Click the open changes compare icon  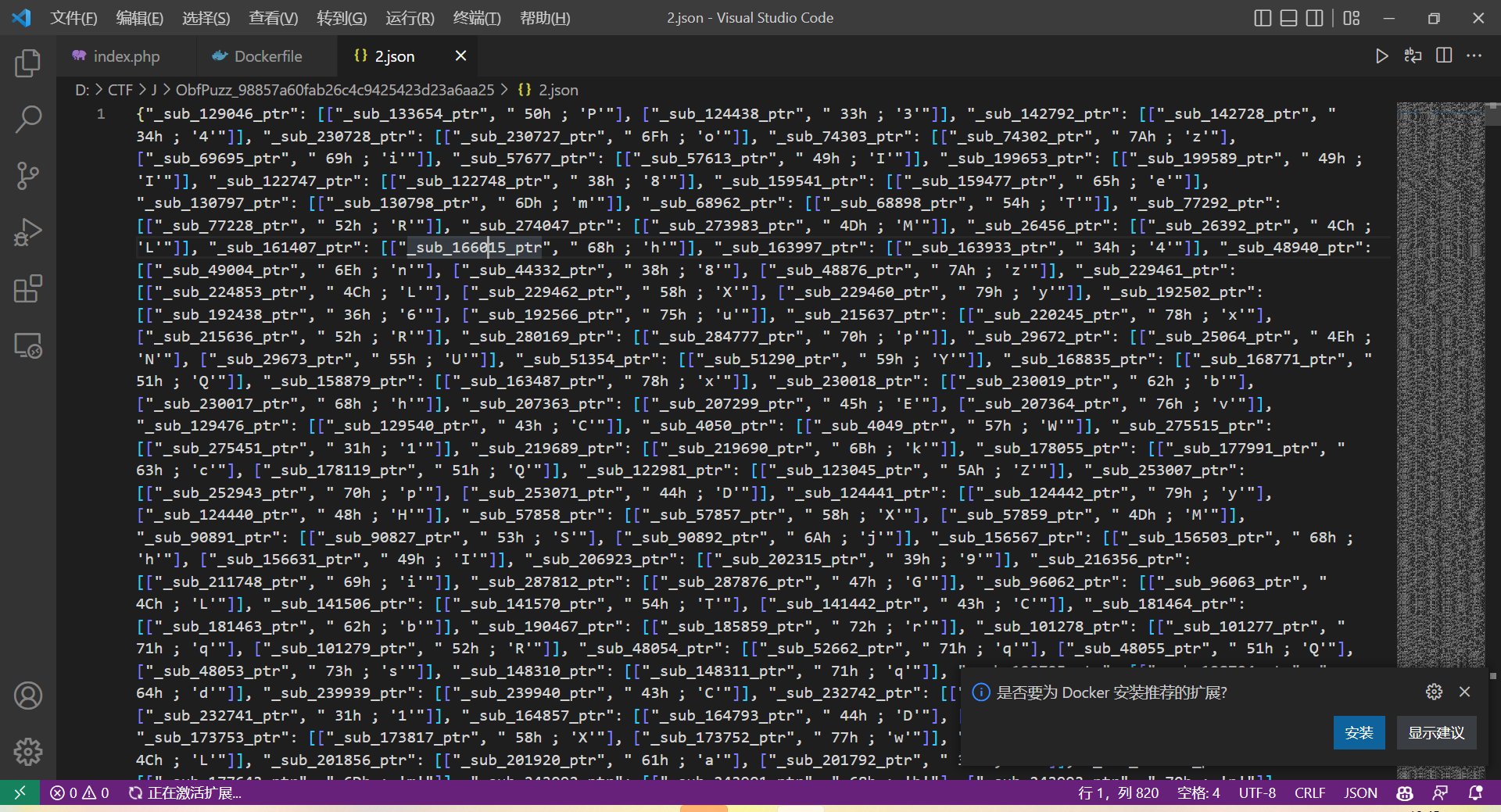(1413, 55)
